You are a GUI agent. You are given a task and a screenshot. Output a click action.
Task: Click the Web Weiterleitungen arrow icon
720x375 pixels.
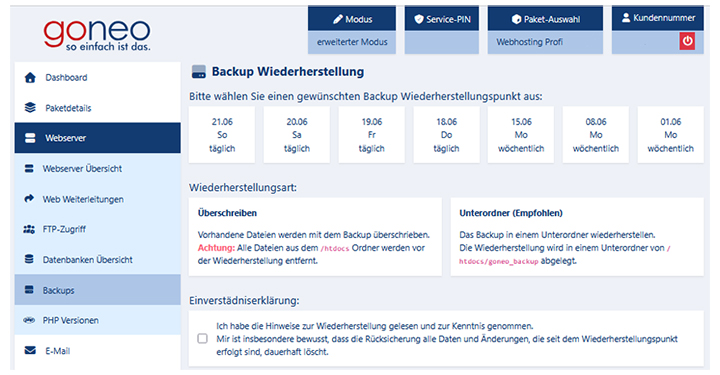pos(29,199)
